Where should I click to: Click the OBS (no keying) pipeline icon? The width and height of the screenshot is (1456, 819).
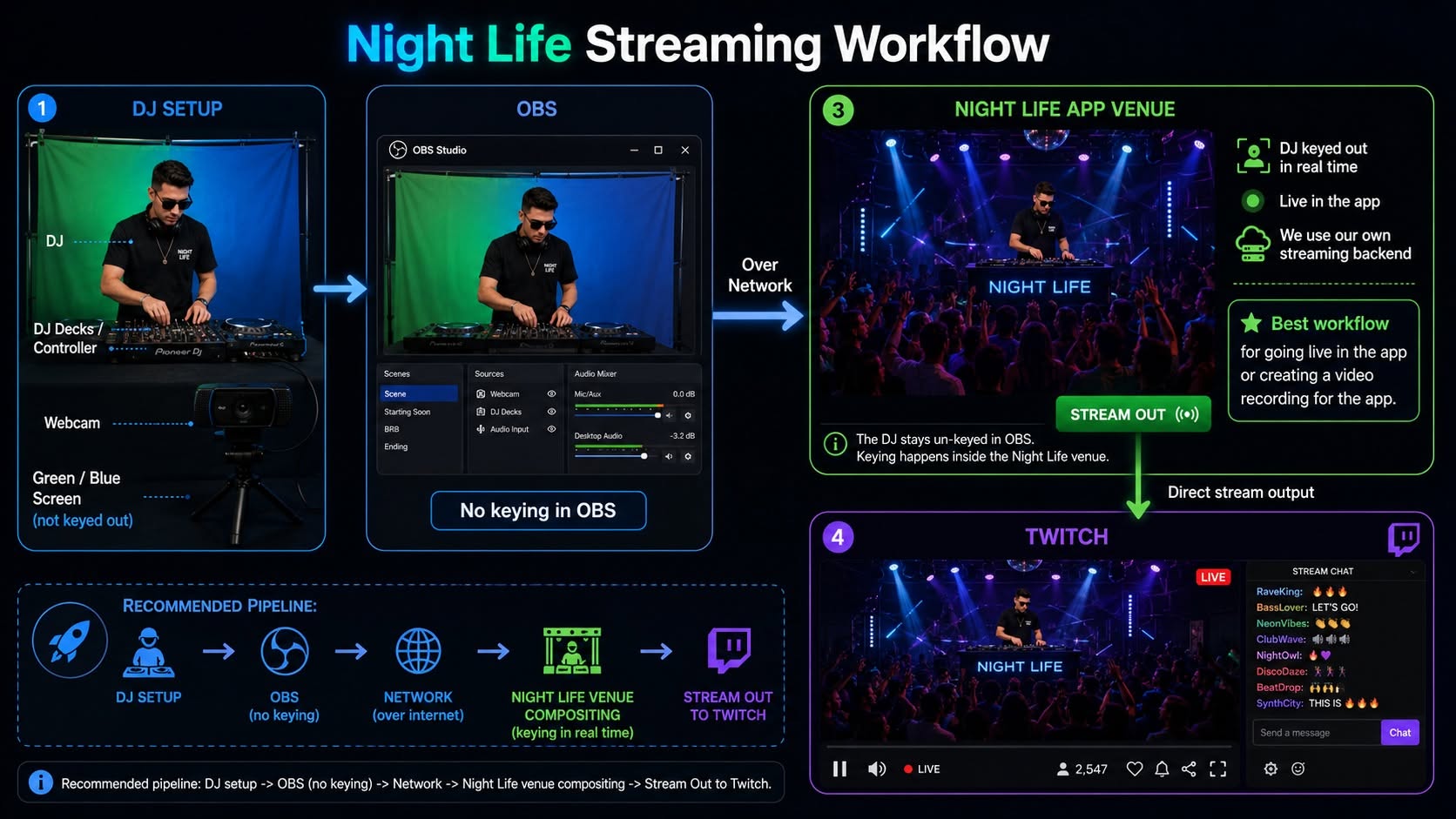[x=285, y=651]
